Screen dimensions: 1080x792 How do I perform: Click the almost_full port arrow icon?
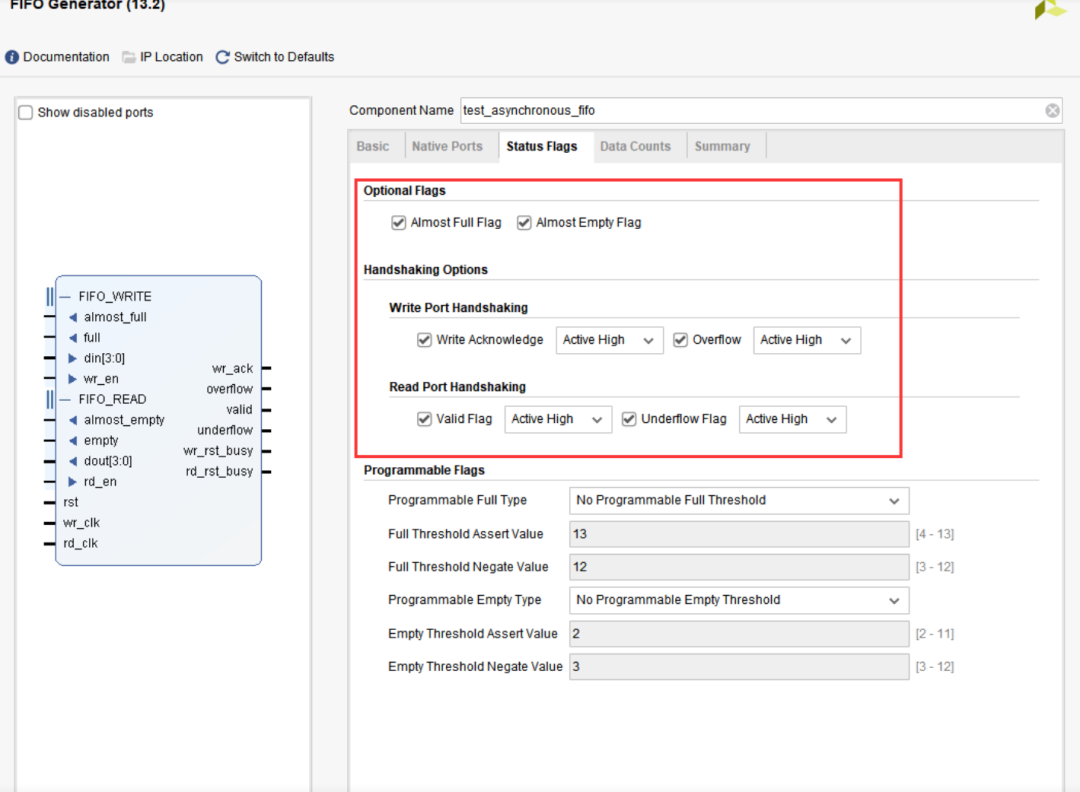coord(73,317)
